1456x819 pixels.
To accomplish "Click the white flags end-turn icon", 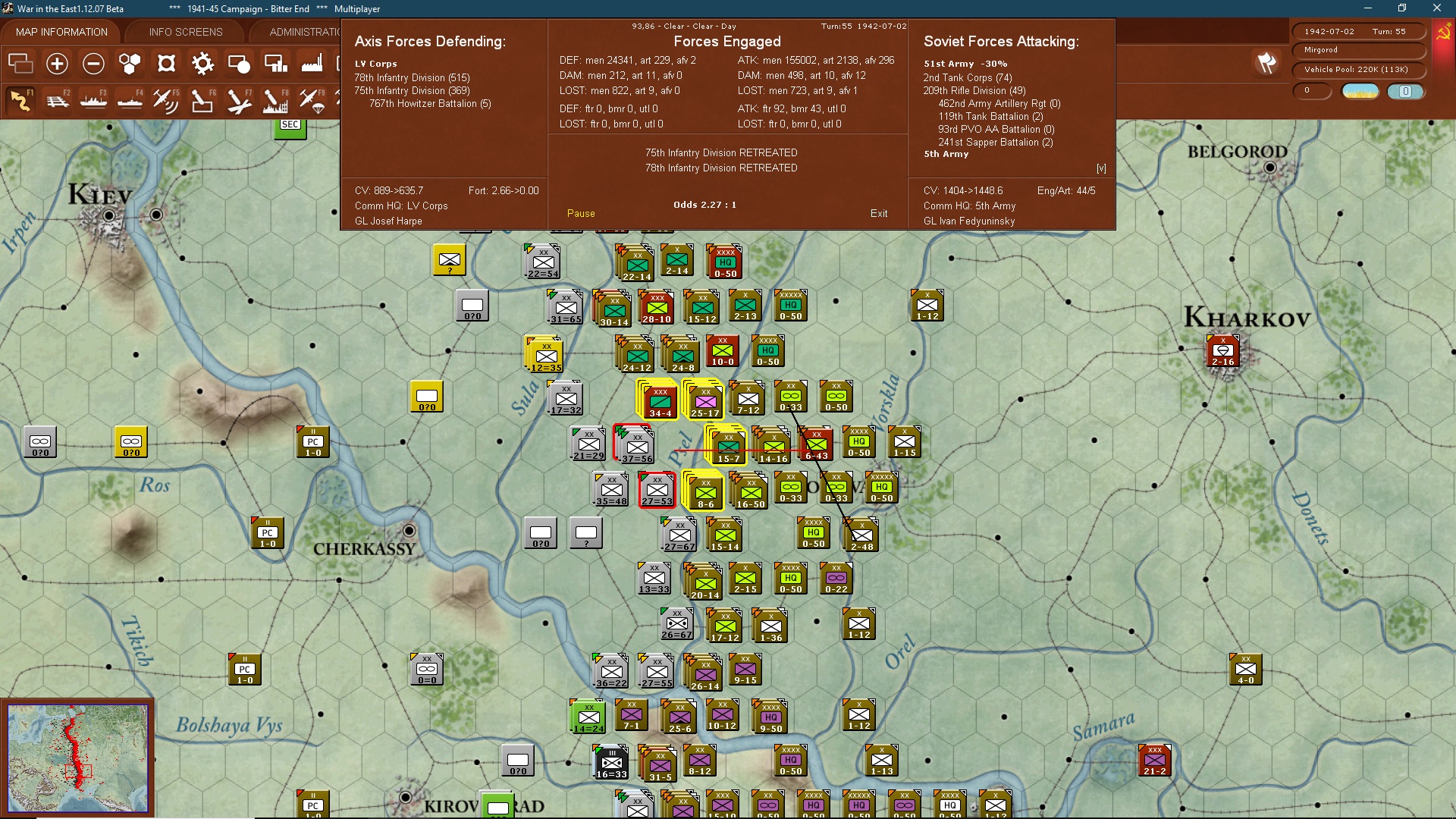I will [1266, 63].
